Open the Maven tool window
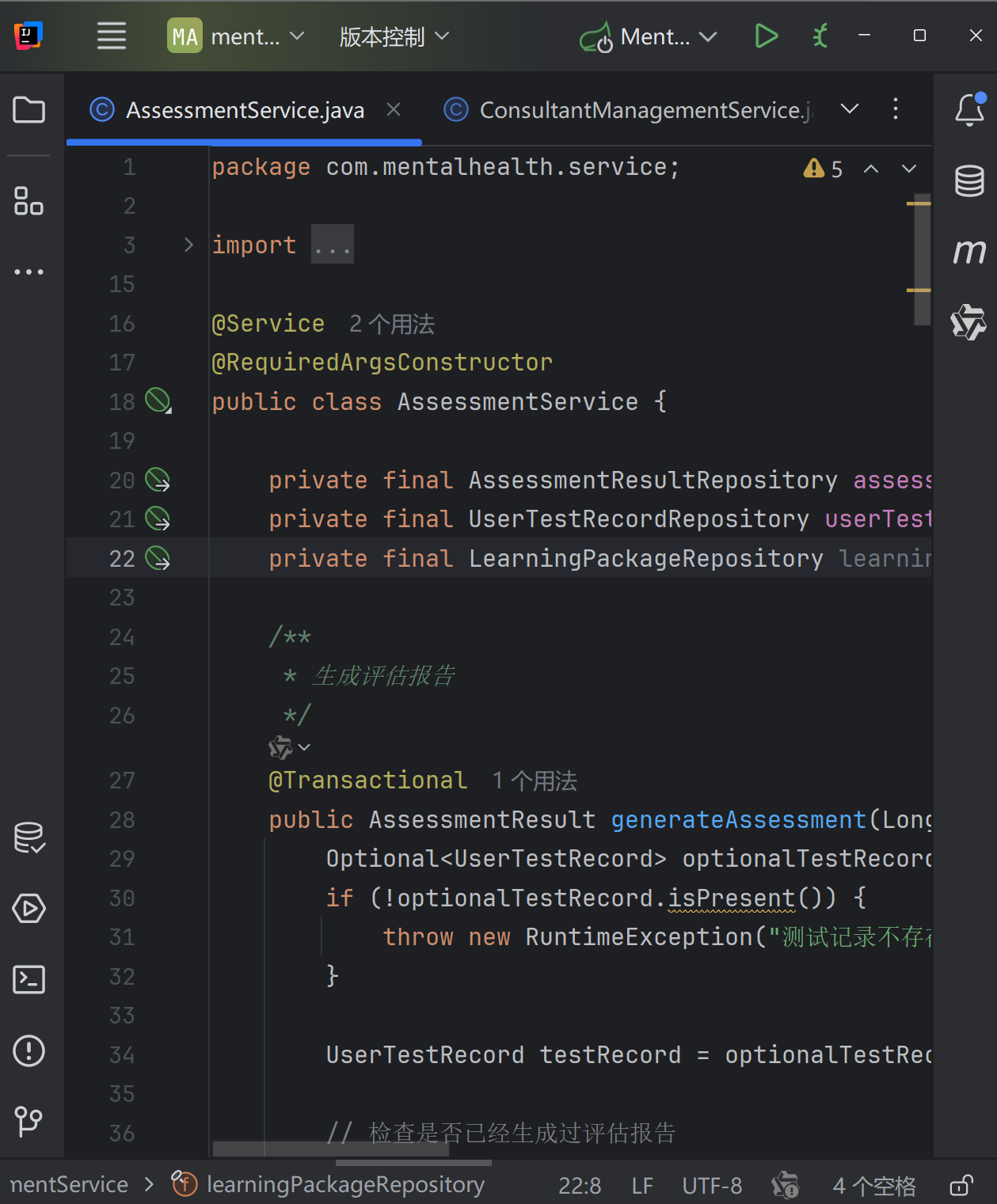This screenshot has width=997, height=1204. (x=969, y=252)
